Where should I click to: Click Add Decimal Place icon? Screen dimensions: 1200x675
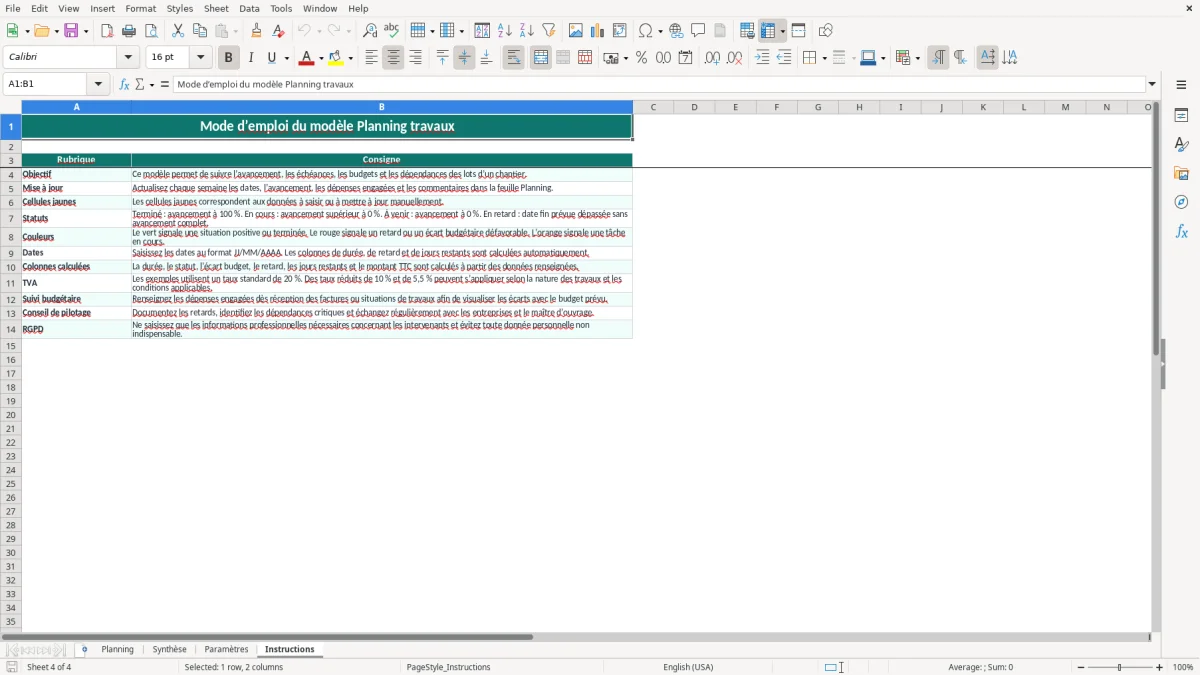pyautogui.click(x=712, y=58)
